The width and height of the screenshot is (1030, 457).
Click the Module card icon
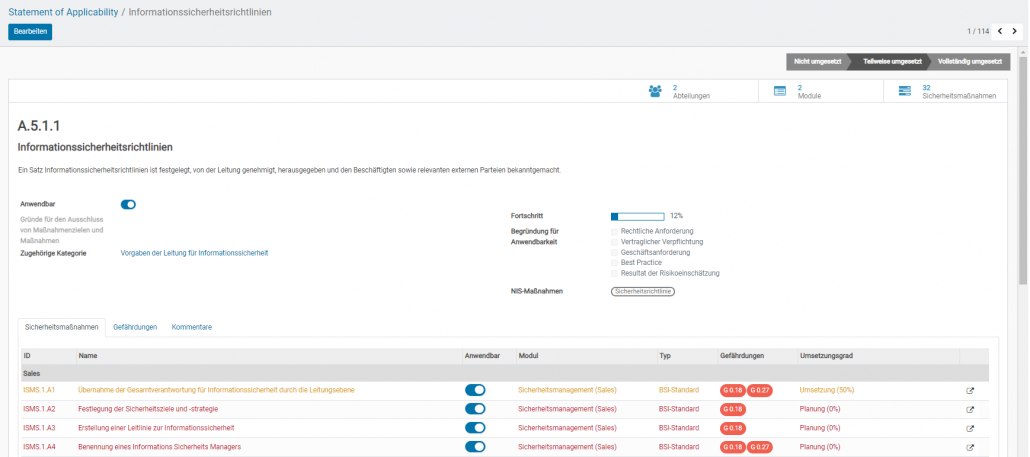coord(780,91)
